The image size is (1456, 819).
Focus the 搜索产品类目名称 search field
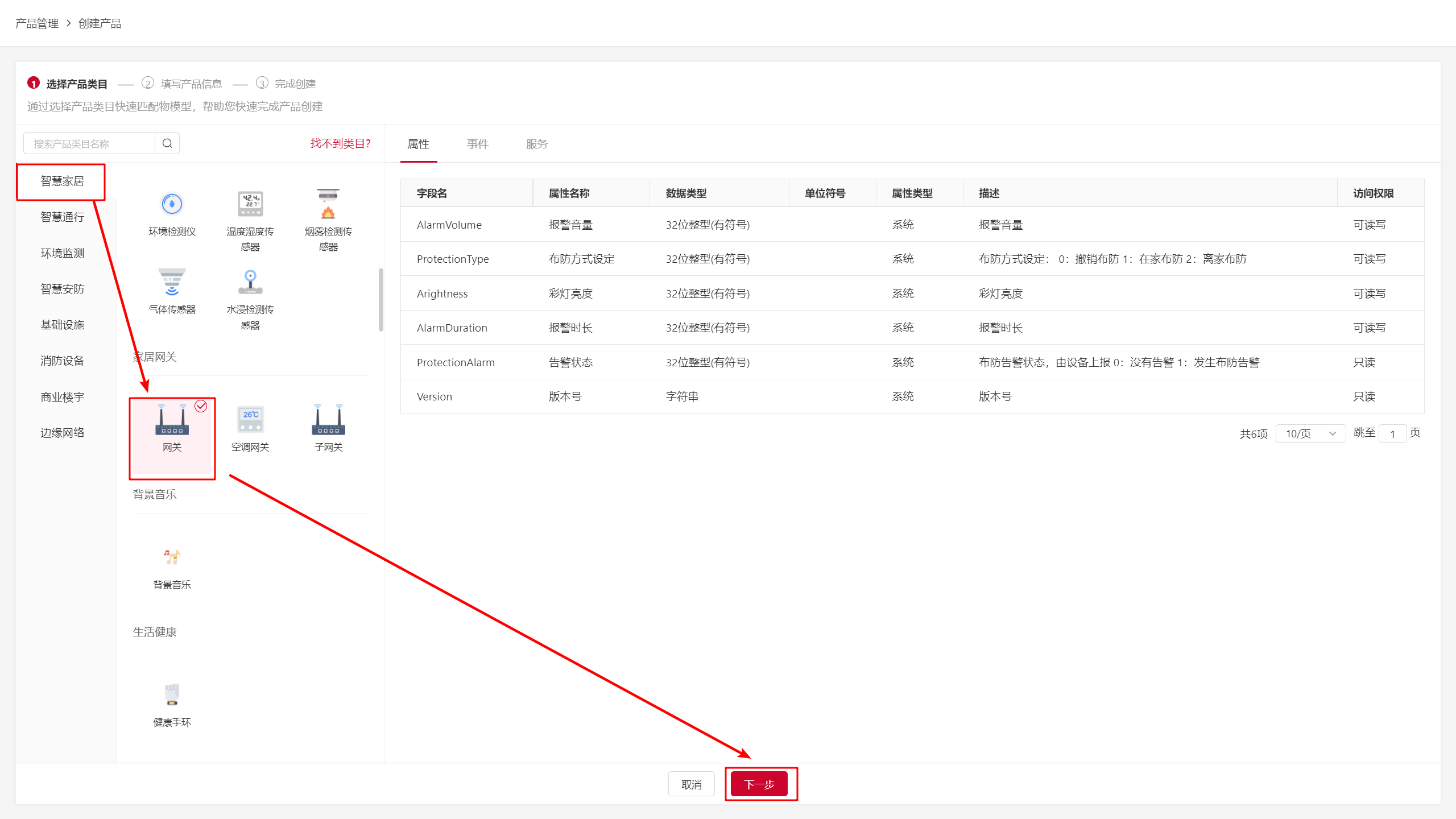90,143
